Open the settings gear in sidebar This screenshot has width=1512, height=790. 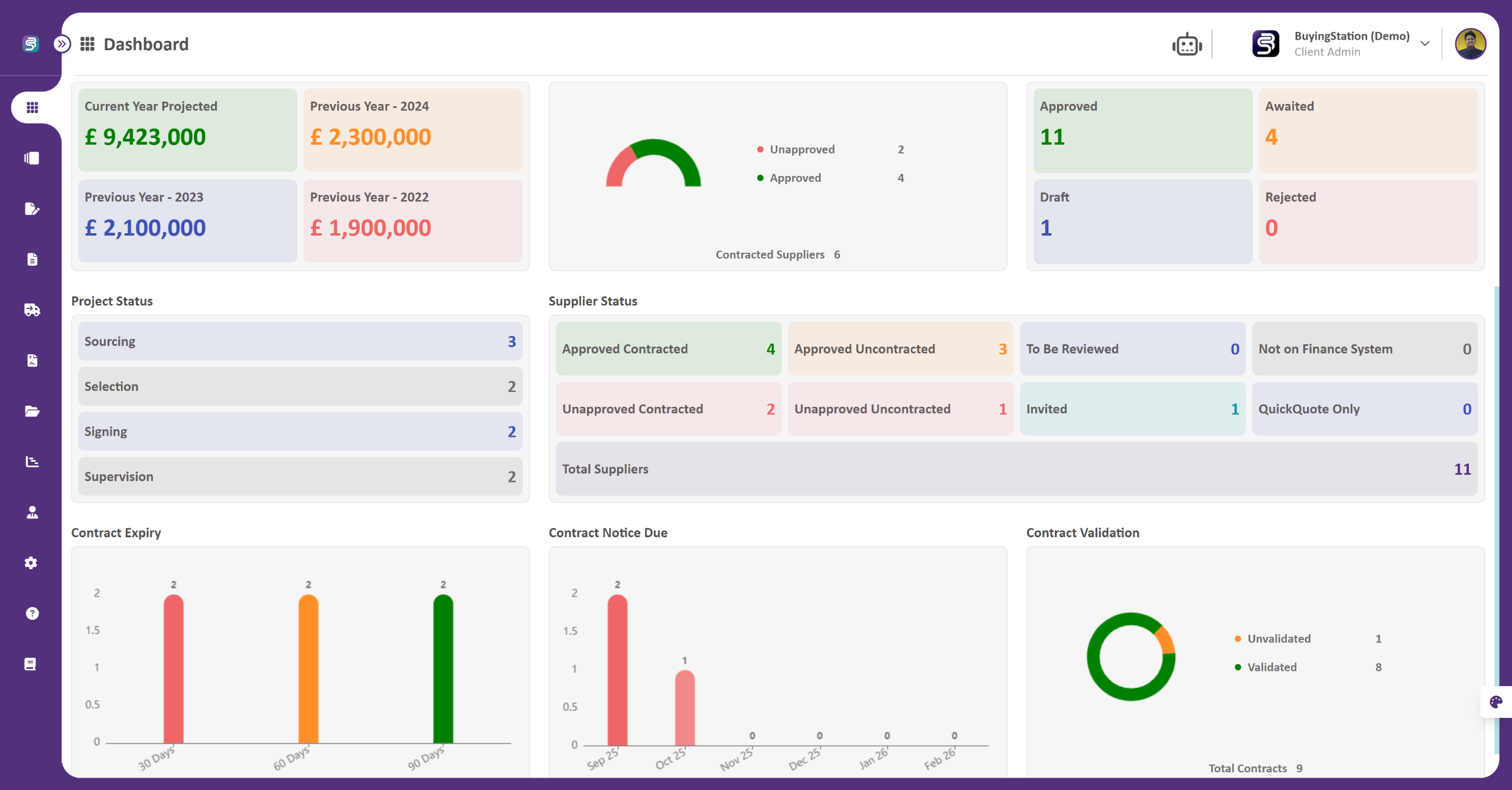tap(32, 563)
